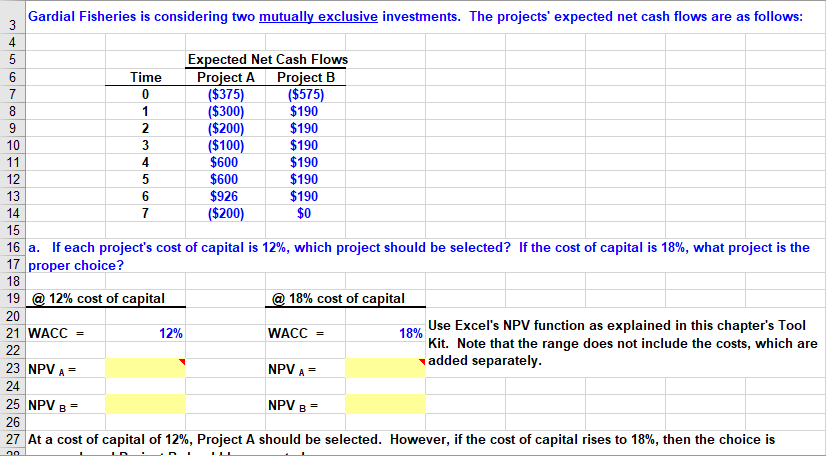Click the 'WACC =' label under 12% section
826x456 pixels.
[56, 333]
